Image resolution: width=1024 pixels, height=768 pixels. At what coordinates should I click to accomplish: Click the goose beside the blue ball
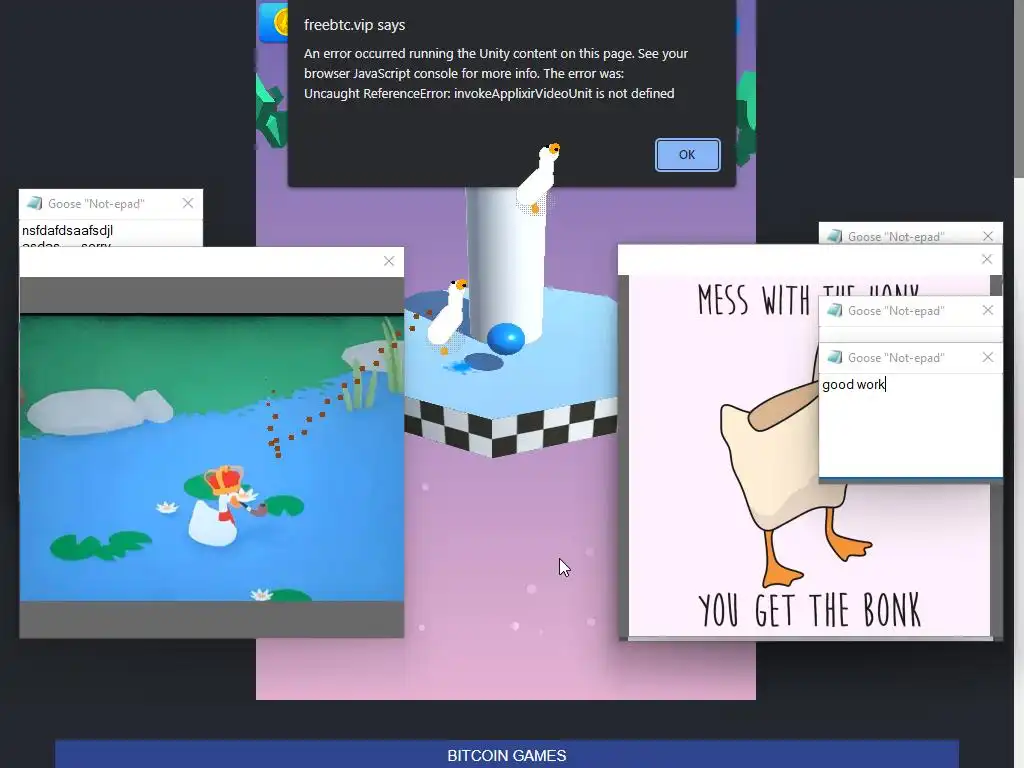click(448, 315)
